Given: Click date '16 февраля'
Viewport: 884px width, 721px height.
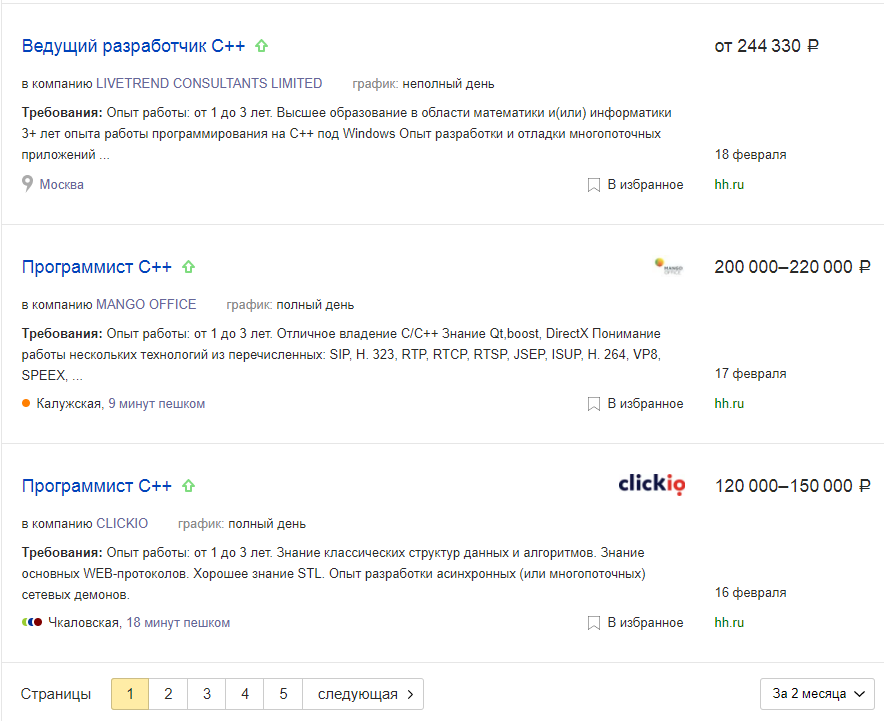Looking at the screenshot, I should [750, 593].
